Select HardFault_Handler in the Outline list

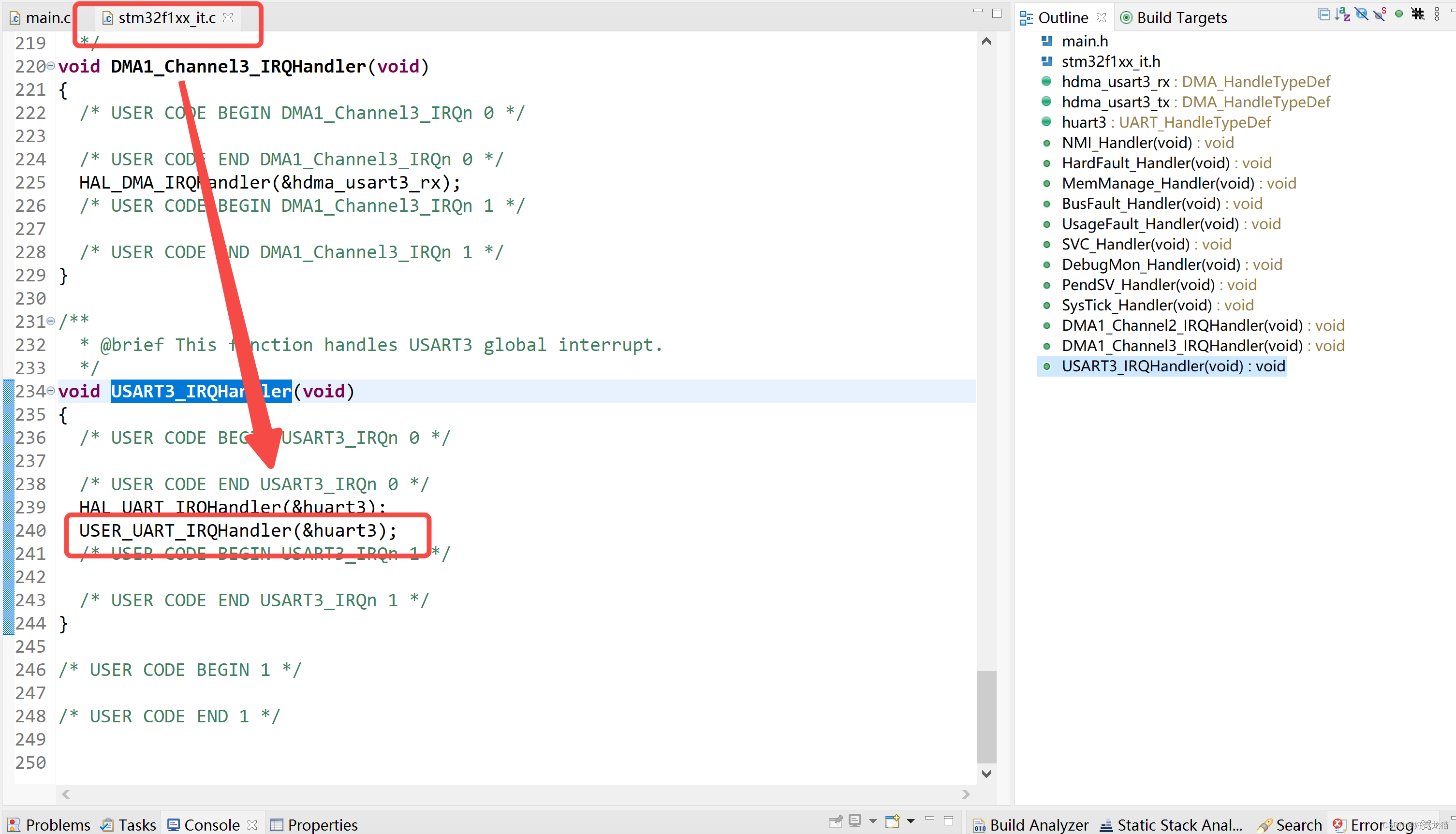[1145, 163]
